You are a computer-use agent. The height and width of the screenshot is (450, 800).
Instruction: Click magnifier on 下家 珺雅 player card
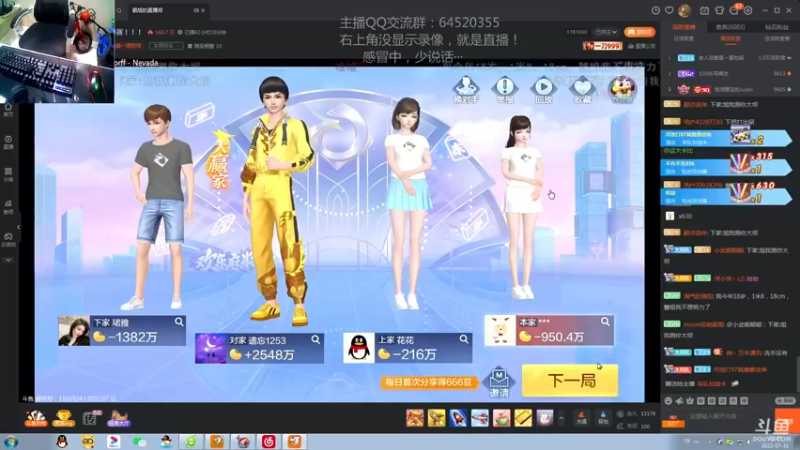tap(179, 322)
